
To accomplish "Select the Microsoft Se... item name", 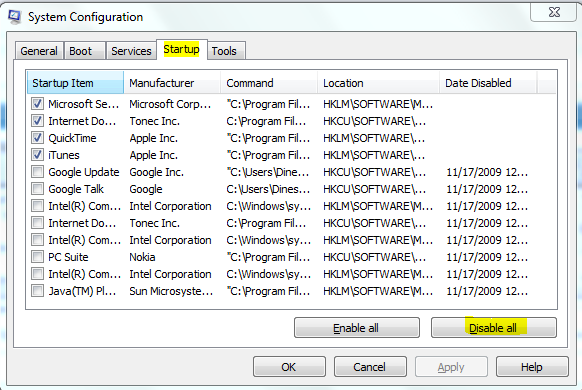I will (x=84, y=104).
